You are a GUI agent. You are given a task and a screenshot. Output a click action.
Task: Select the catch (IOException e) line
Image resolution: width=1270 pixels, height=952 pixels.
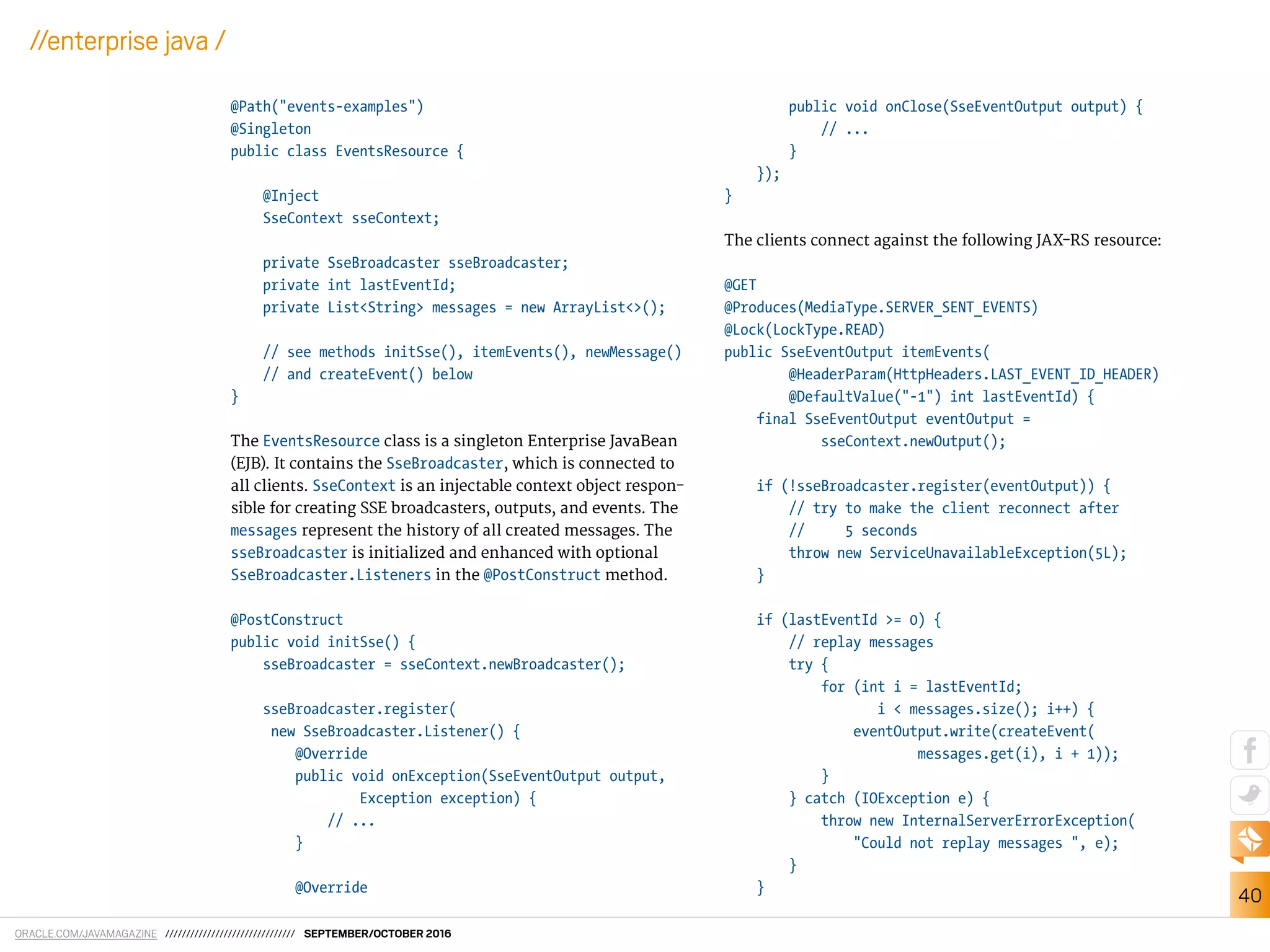click(x=889, y=798)
